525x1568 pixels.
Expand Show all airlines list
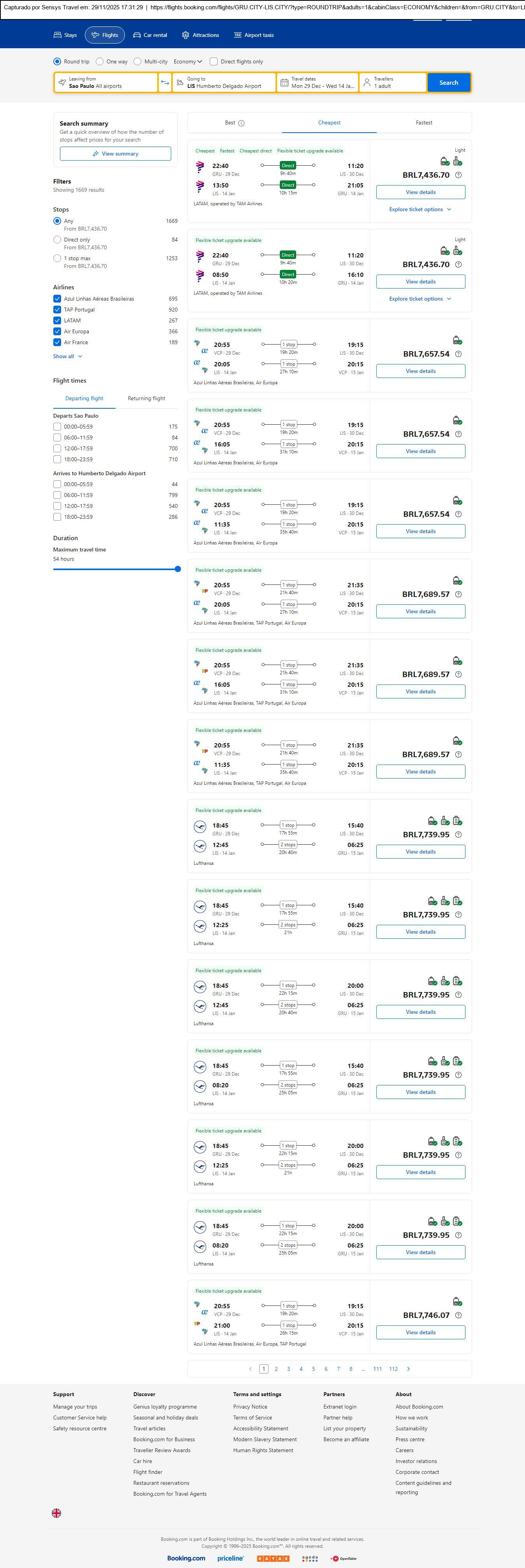(67, 357)
